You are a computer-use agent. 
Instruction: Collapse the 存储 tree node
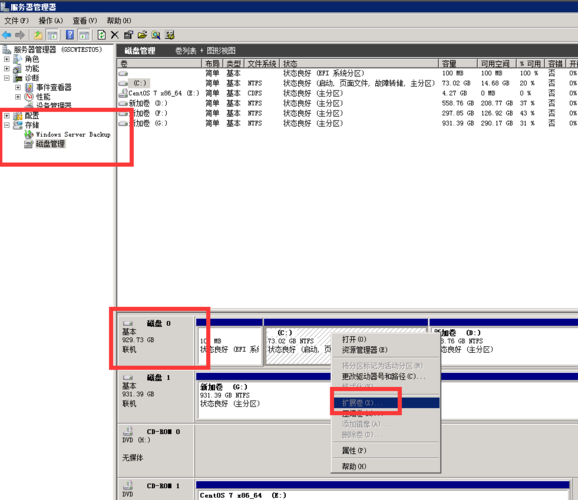7,125
